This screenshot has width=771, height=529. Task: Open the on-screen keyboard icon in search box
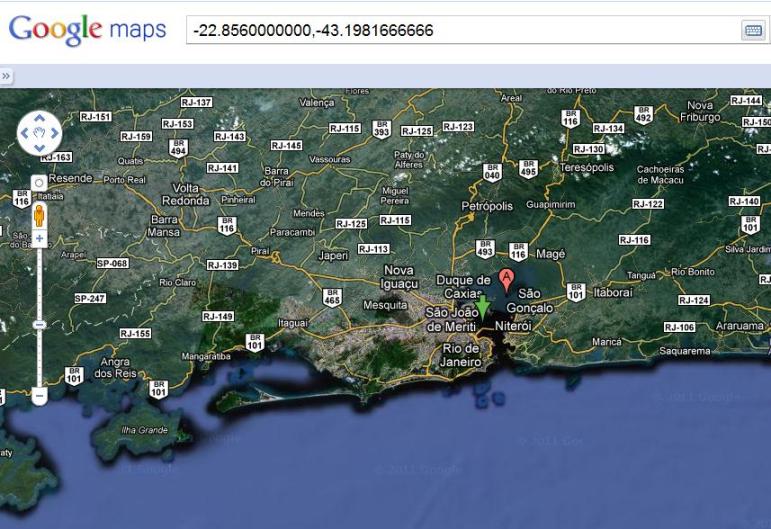pos(753,30)
